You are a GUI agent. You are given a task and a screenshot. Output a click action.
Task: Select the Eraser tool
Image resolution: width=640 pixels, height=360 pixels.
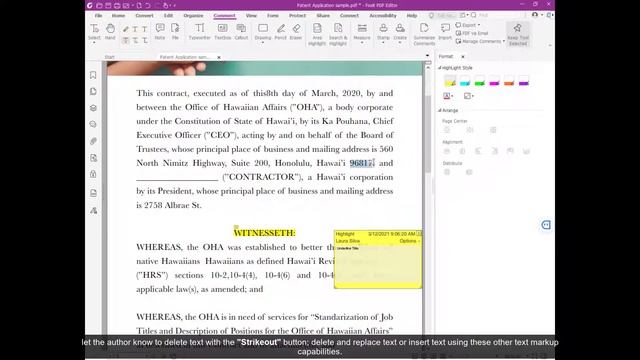tap(296, 32)
